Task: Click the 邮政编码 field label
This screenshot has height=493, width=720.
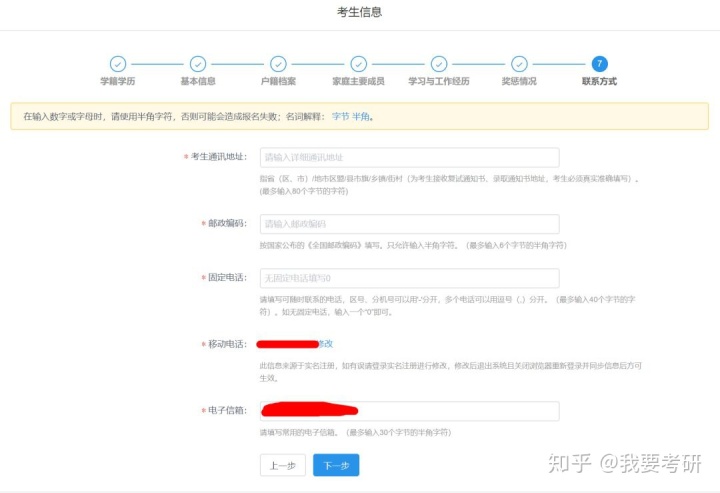Action: pyautogui.click(x=228, y=223)
